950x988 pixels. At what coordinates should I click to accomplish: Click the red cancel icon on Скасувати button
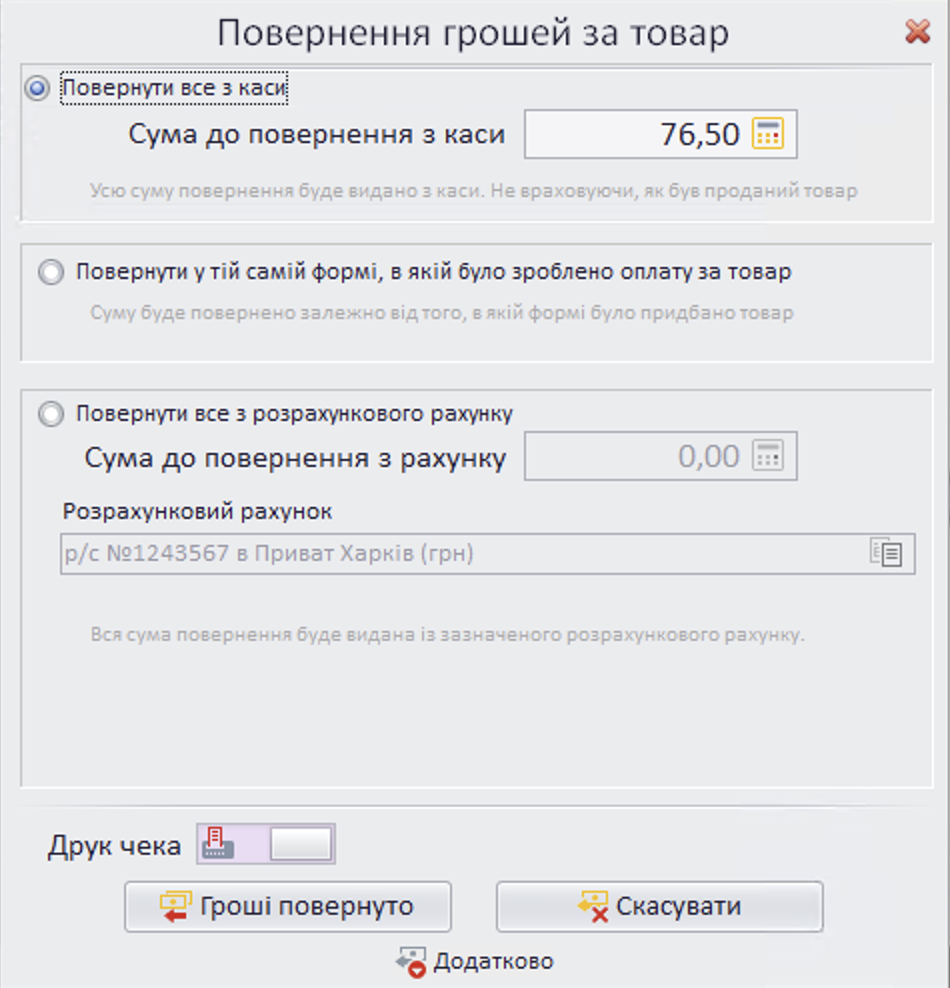pos(593,906)
